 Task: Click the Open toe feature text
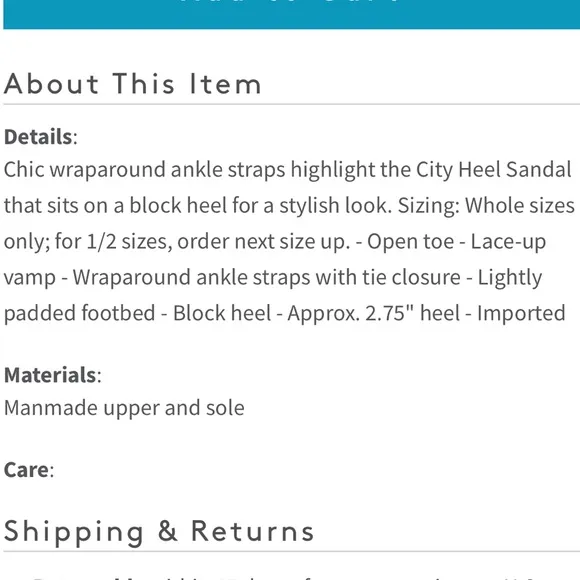410,242
